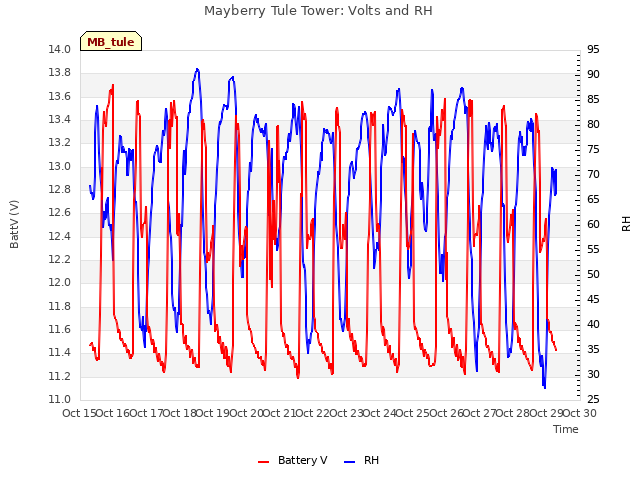Screen dimensions: 640x480
Task: Click the 11.6 left axis tick
Action: pos(60,329)
